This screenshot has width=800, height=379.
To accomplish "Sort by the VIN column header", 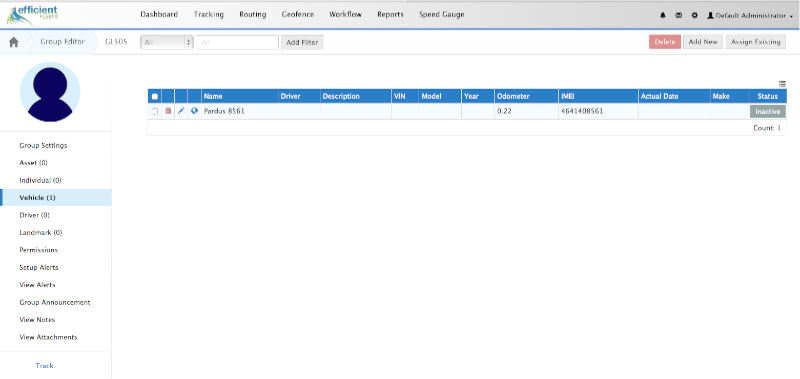I will pos(405,96).
